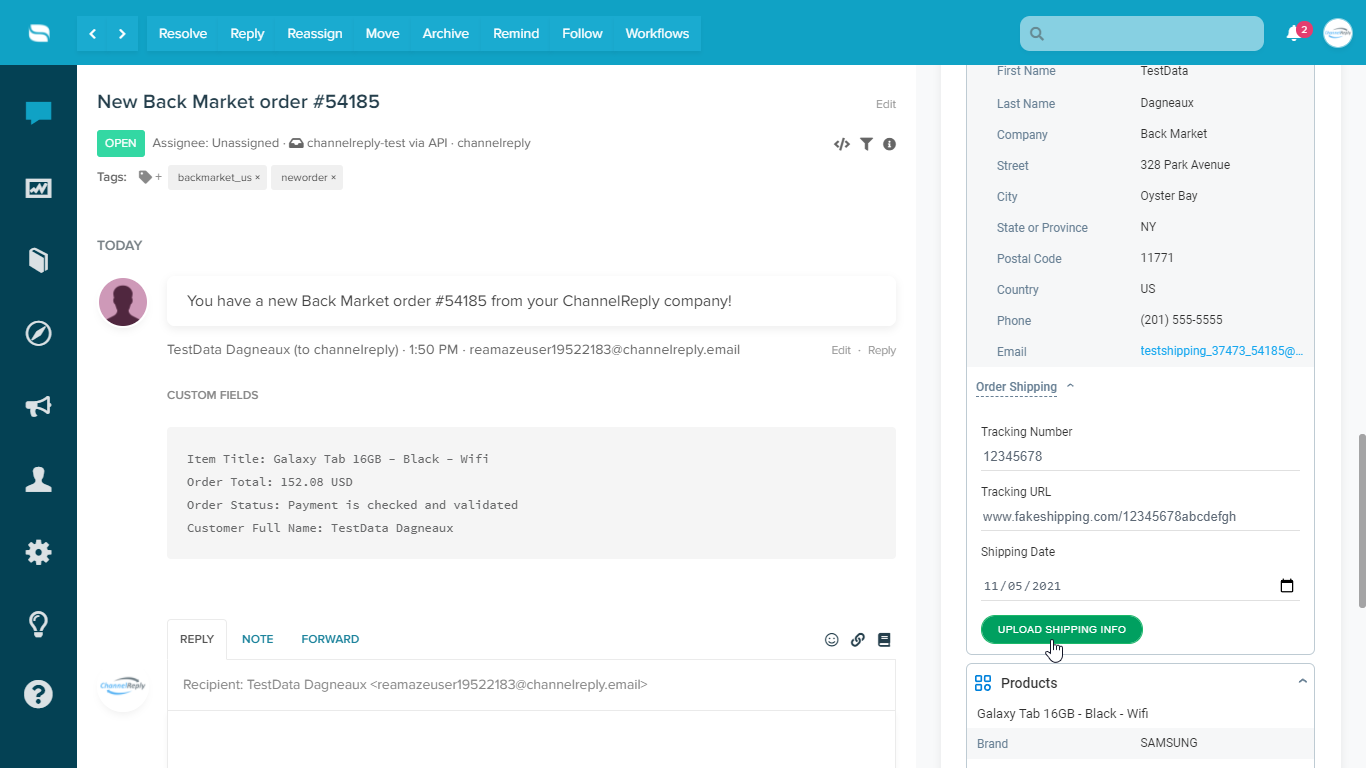The height and width of the screenshot is (768, 1366).
Task: Click the SAMSUNG brand value
Action: pyautogui.click(x=1169, y=743)
